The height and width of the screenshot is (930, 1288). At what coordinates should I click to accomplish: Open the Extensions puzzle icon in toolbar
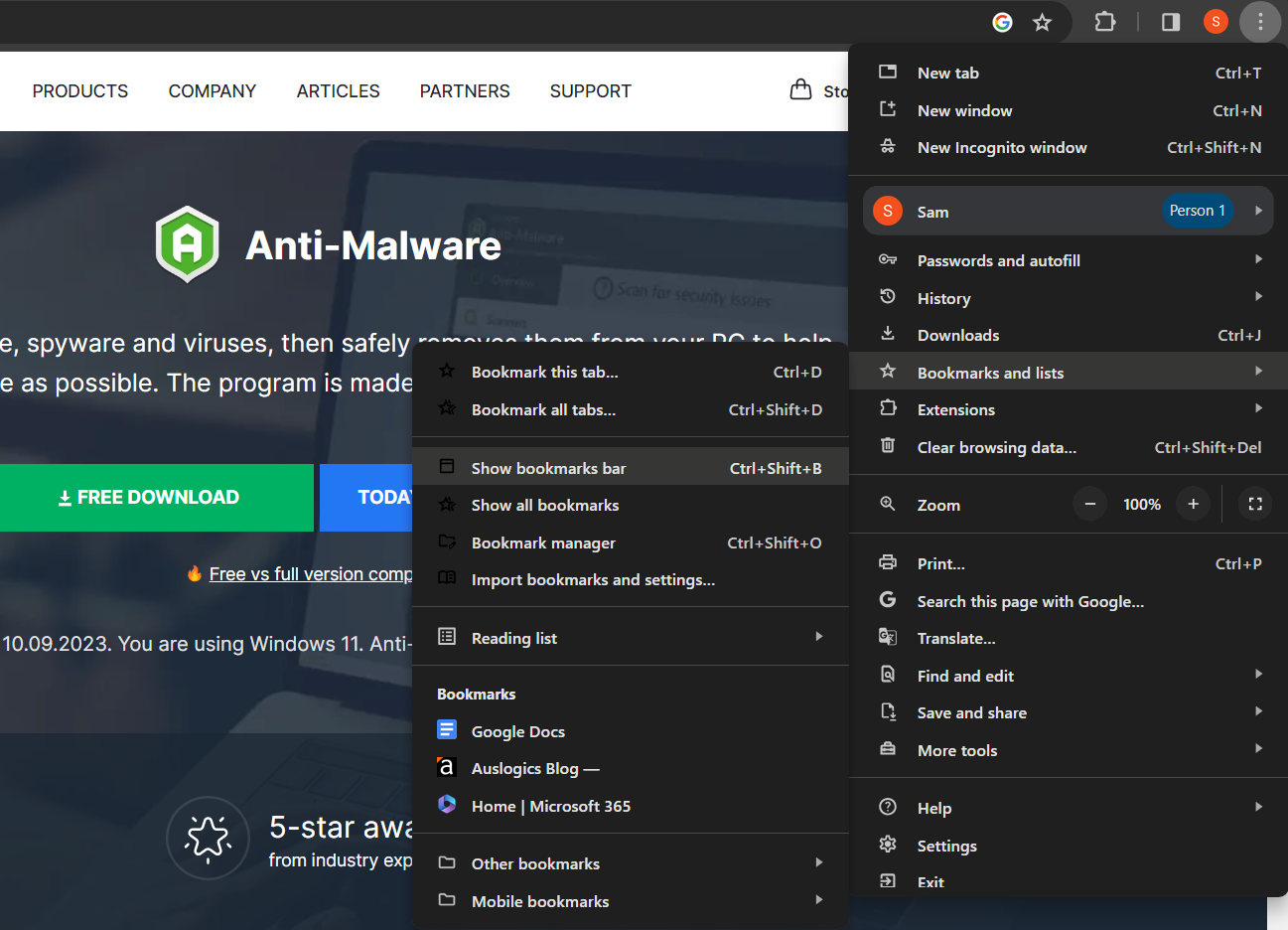pos(1104,22)
